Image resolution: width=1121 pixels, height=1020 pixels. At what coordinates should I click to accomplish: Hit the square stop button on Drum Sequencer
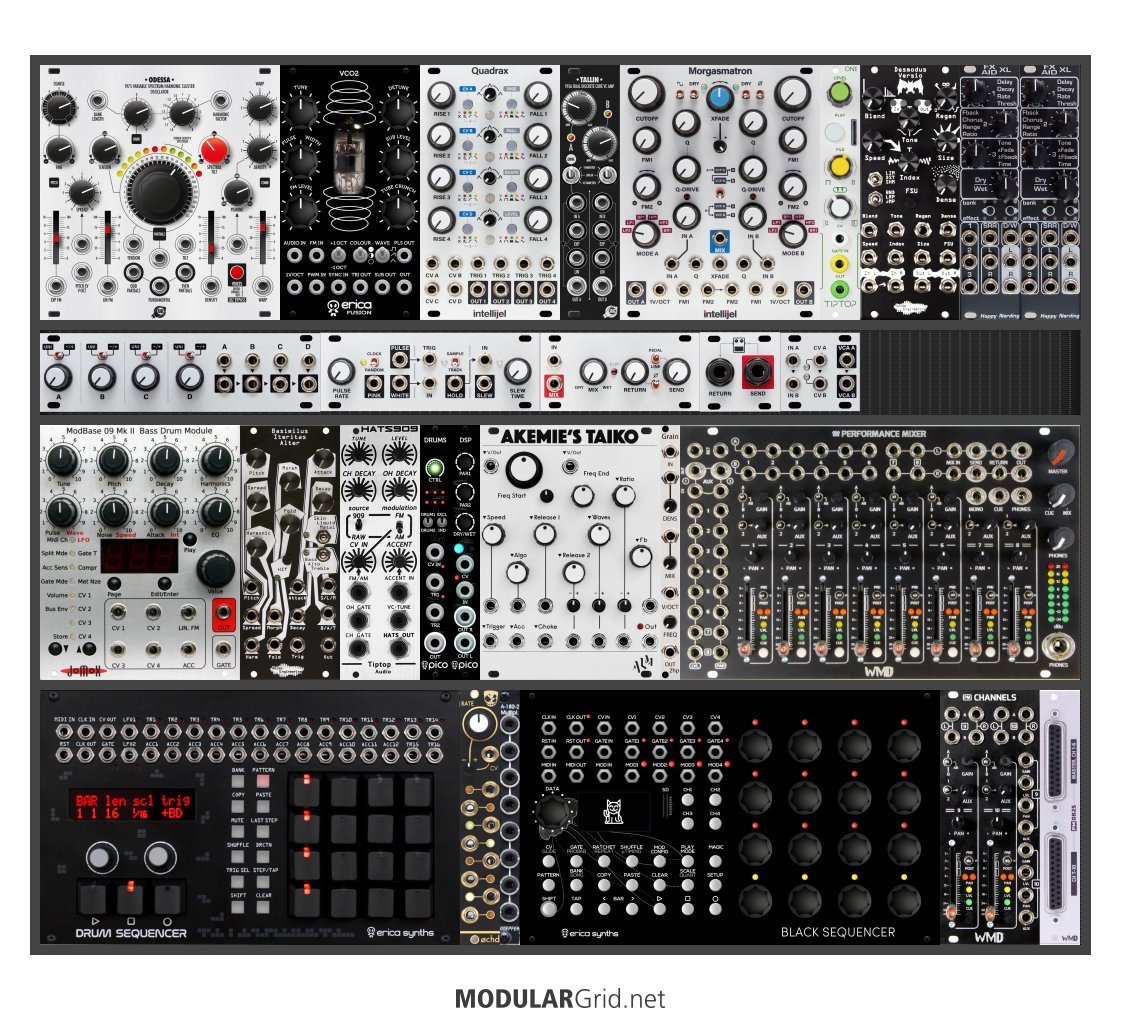pyautogui.click(x=130, y=898)
